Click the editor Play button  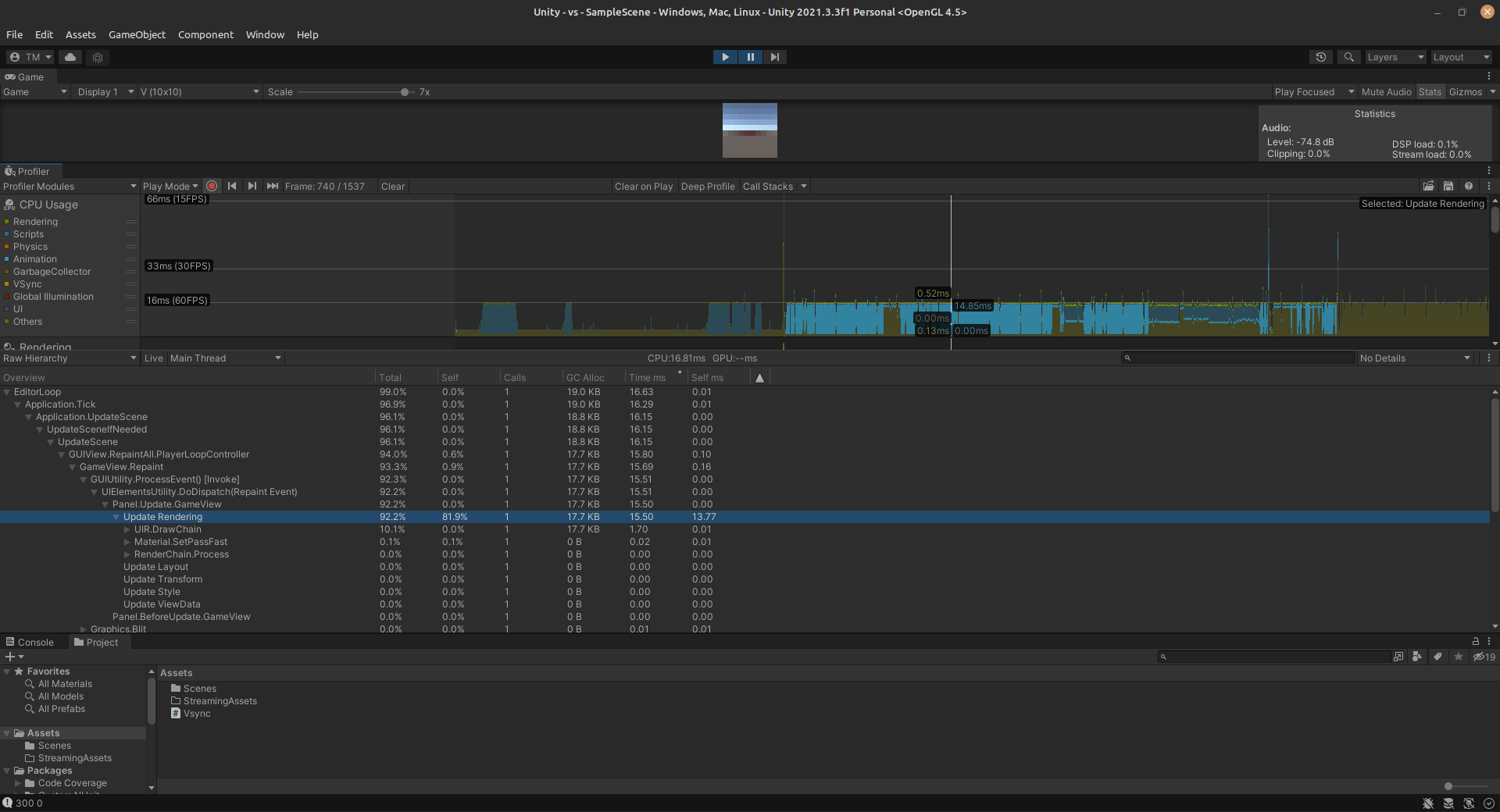(725, 57)
